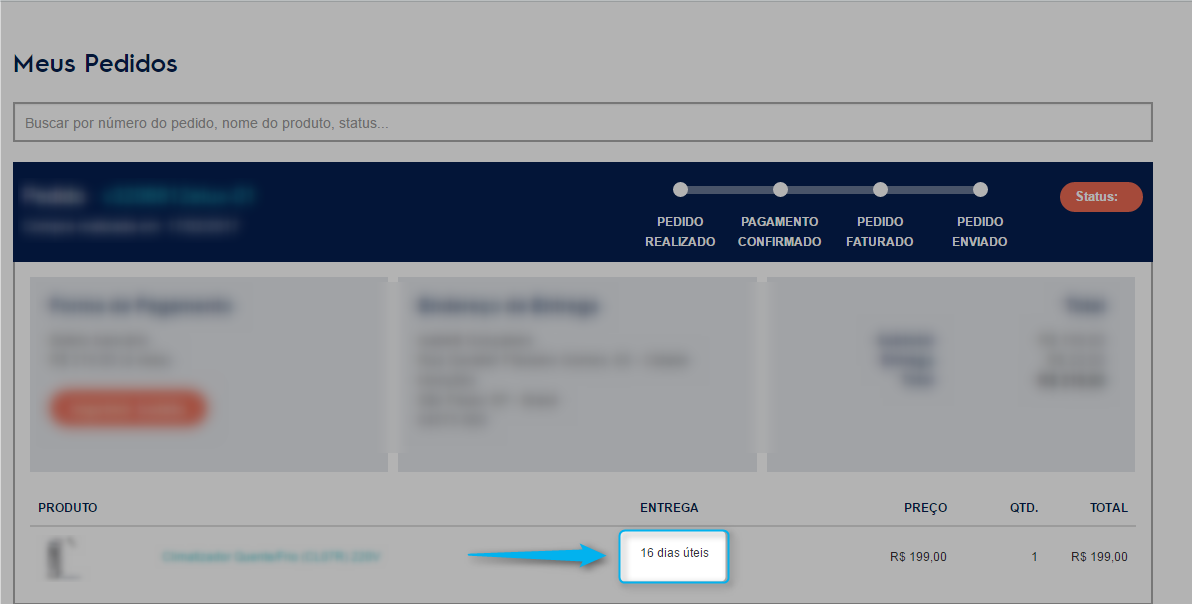Click the 'PRODUTO' column header
Viewport: 1192px width, 604px height.
[x=68, y=508]
